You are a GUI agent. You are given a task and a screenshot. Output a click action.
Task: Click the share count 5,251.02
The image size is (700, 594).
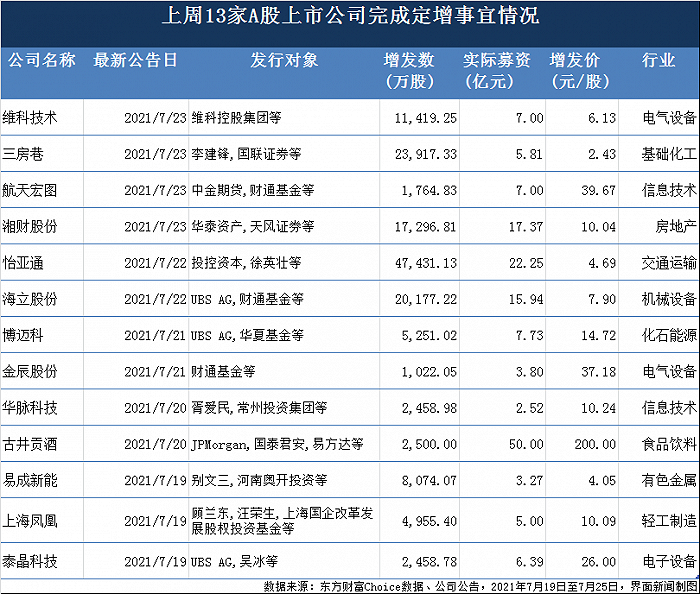point(429,335)
